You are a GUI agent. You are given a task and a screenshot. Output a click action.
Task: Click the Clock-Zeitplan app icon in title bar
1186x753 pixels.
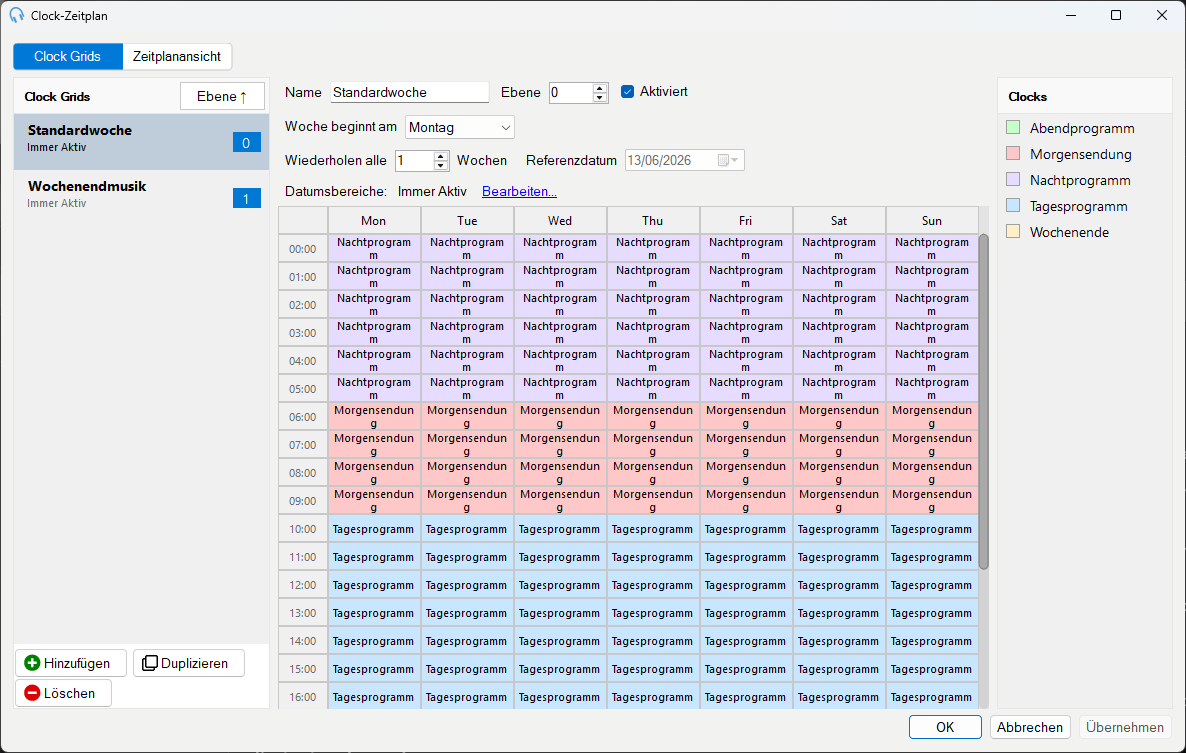pos(16,15)
